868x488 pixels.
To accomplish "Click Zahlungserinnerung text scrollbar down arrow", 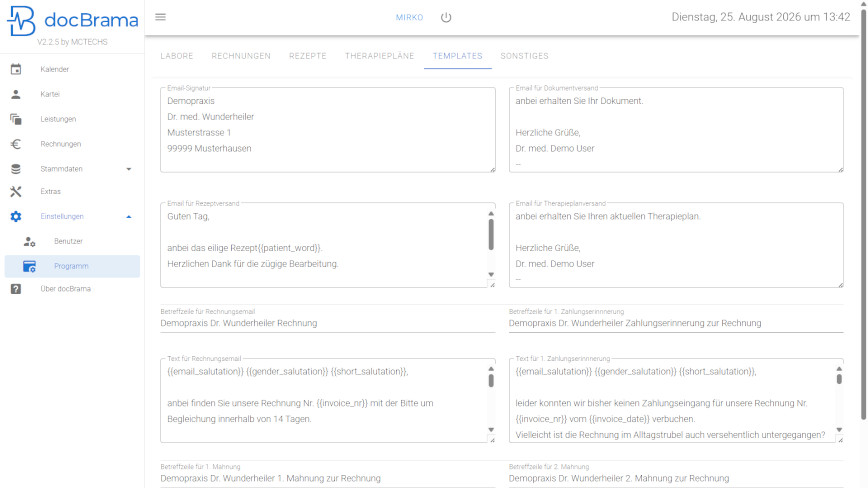I will pyautogui.click(x=839, y=430).
